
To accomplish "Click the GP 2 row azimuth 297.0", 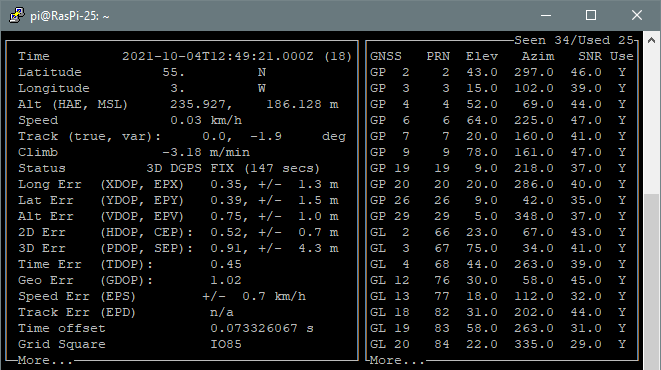I will (x=534, y=72).
